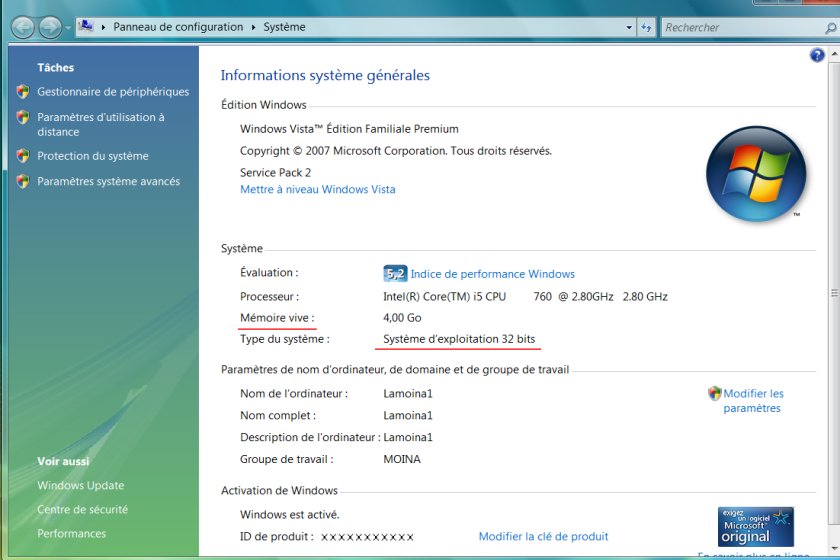Screen dimensions: 840x560
Task: Click the Back navigation arrow button
Action: tap(23, 27)
